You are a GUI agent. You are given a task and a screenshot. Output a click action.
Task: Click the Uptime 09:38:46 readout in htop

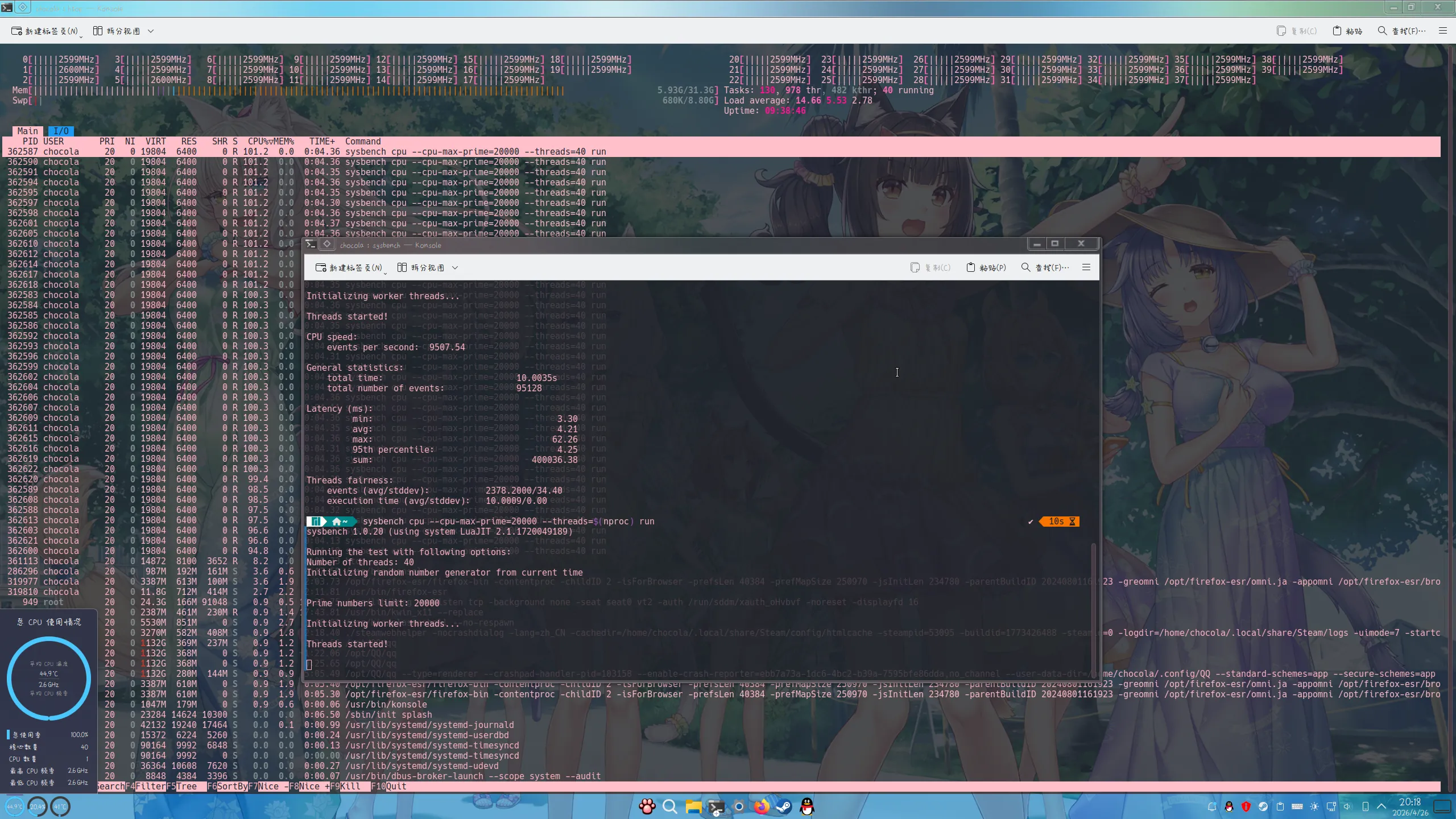tap(764, 111)
